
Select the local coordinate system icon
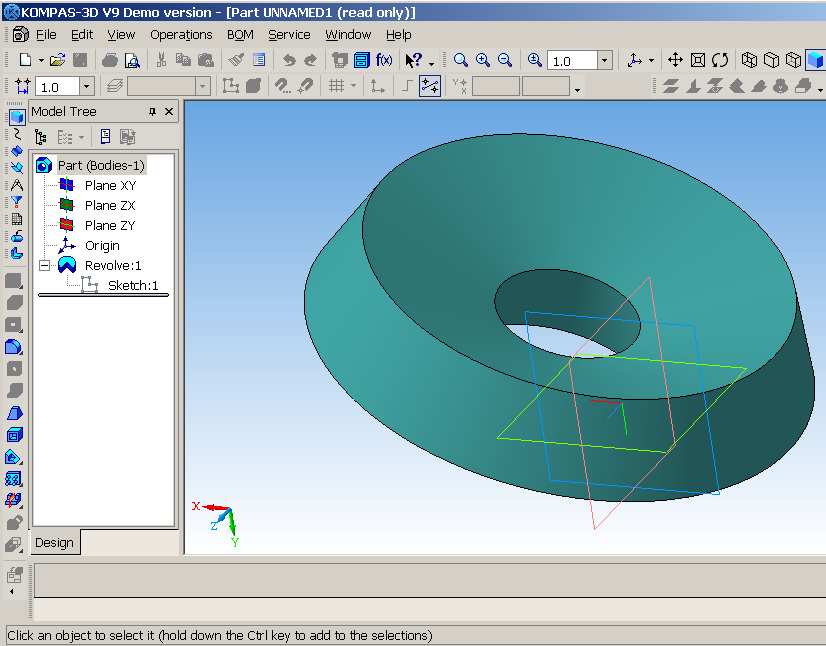click(x=377, y=86)
